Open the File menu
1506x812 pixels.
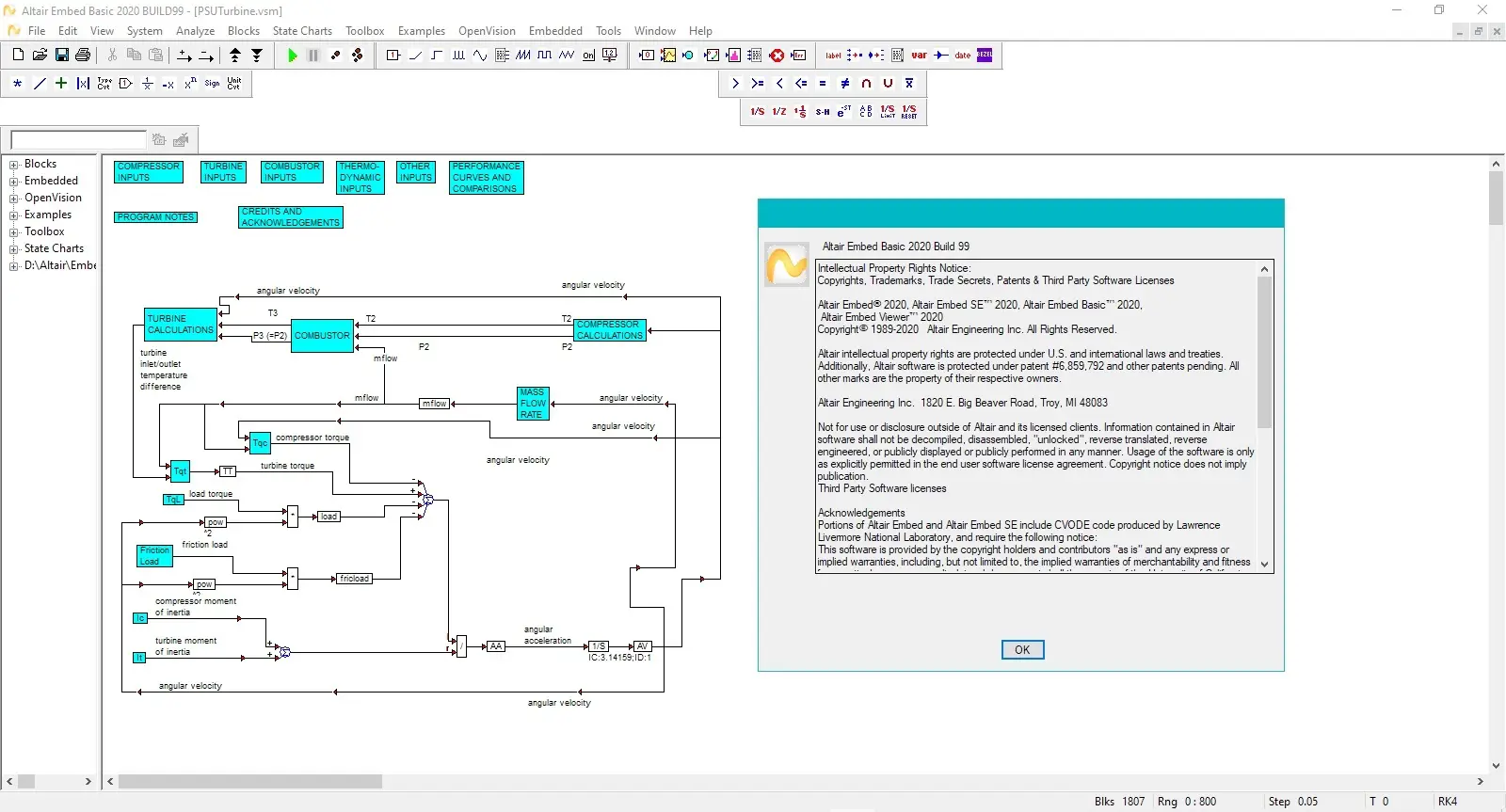pyautogui.click(x=37, y=31)
